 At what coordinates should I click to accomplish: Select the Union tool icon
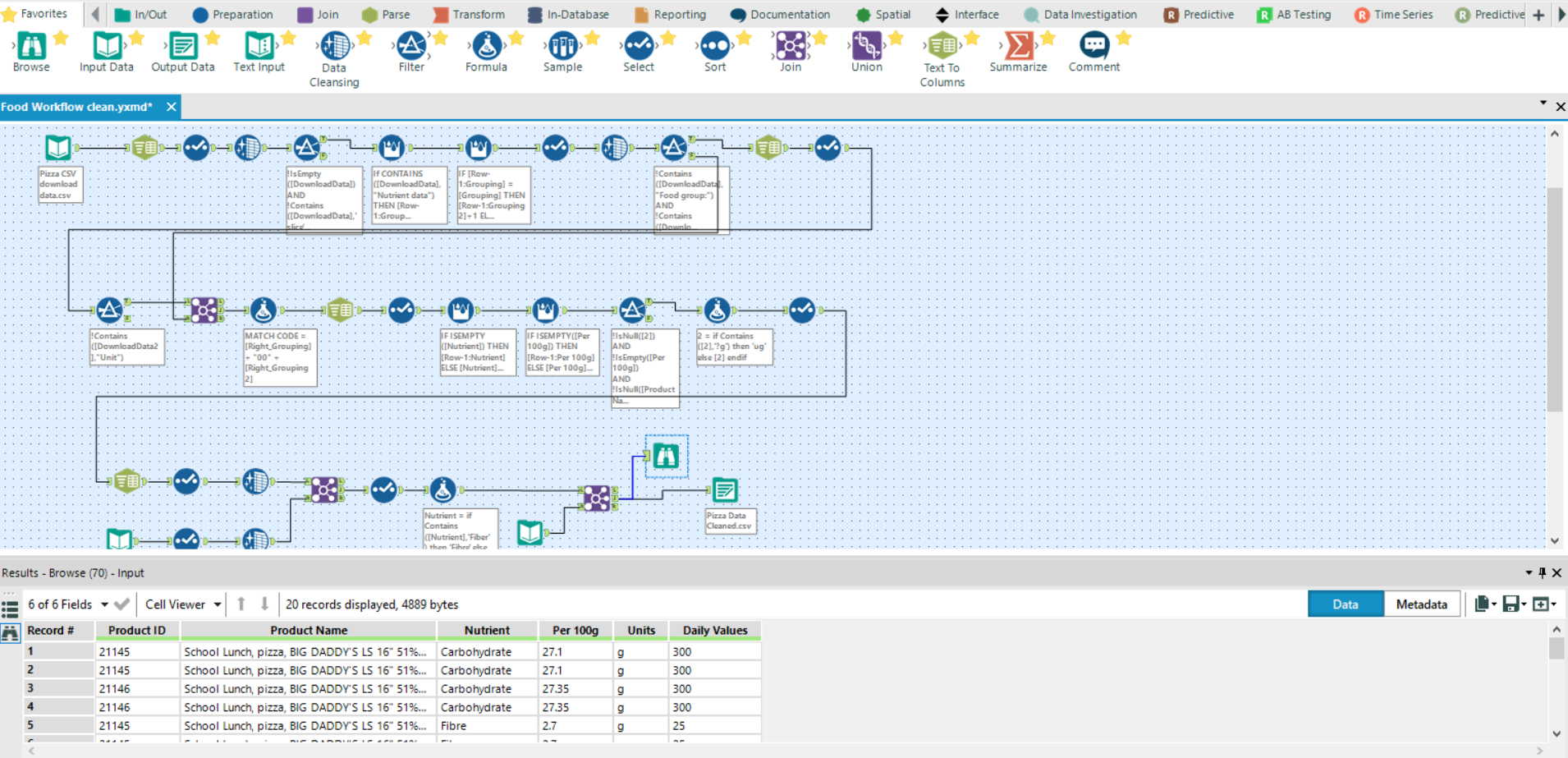click(x=866, y=47)
